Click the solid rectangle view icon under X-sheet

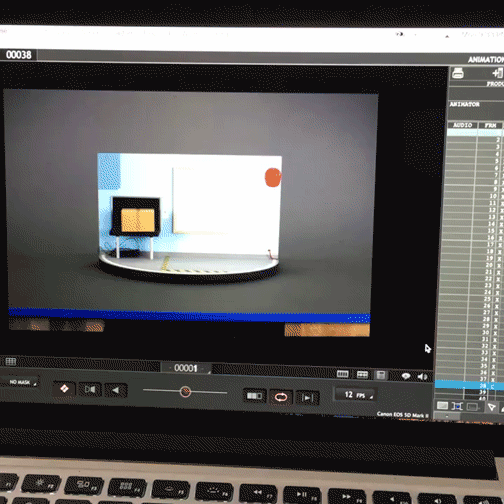pyautogui.click(x=442, y=405)
